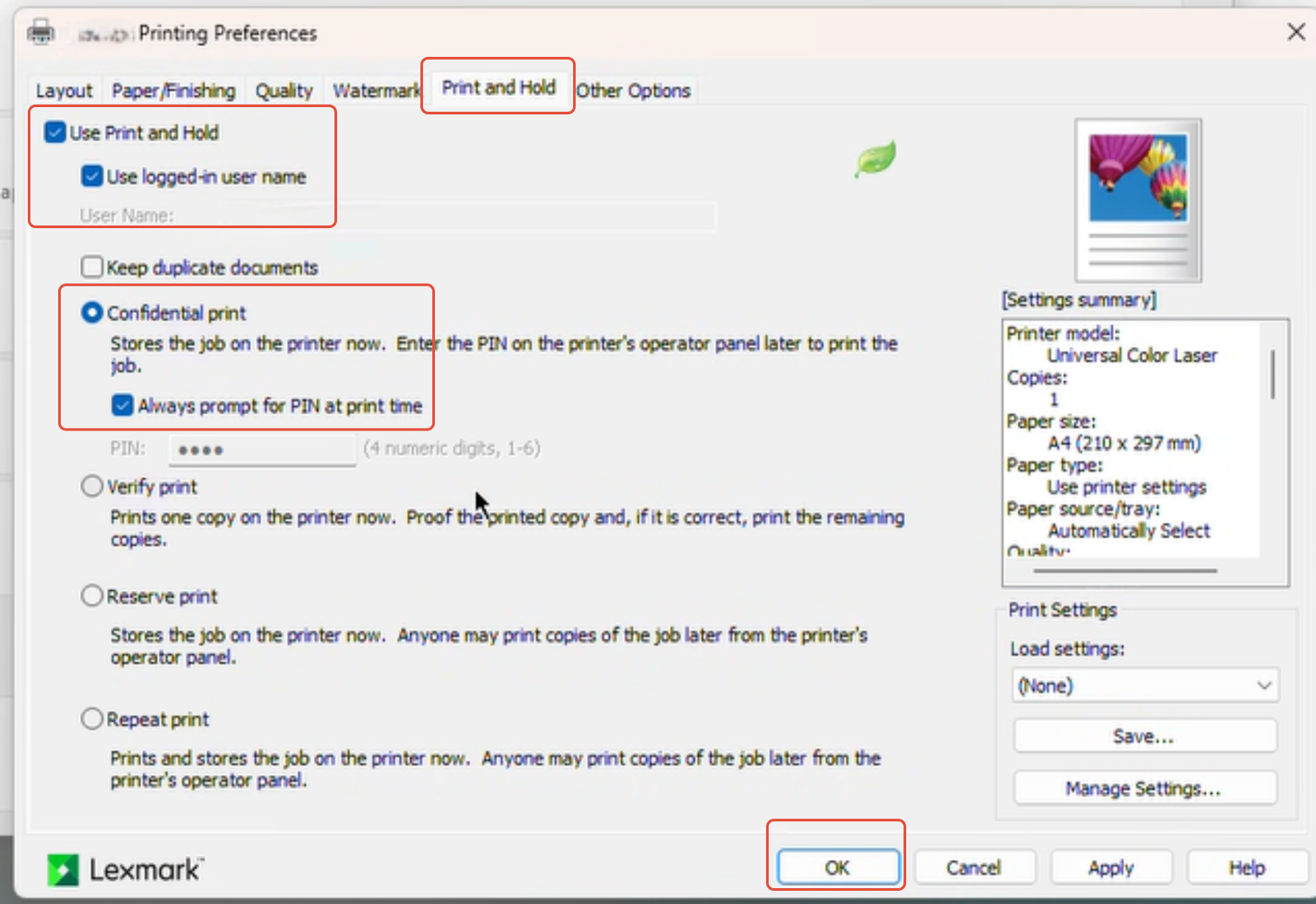Click the OK button
The width and height of the screenshot is (1316, 904).
837,867
